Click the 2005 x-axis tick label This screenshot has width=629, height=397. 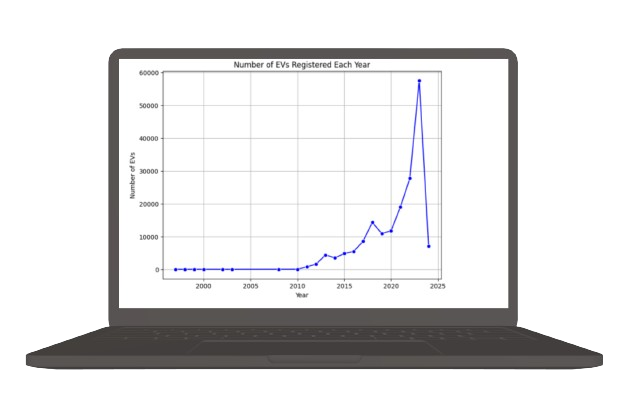[x=250, y=286]
